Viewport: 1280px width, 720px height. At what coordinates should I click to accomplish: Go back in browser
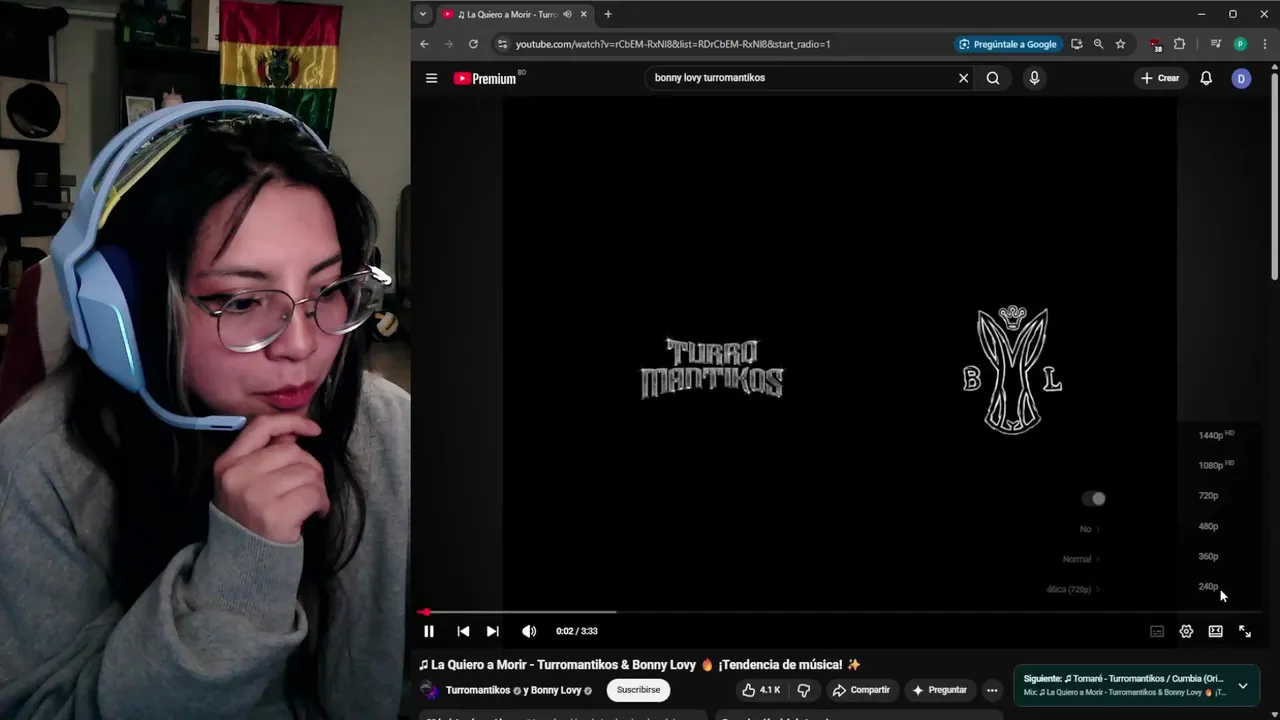point(424,44)
